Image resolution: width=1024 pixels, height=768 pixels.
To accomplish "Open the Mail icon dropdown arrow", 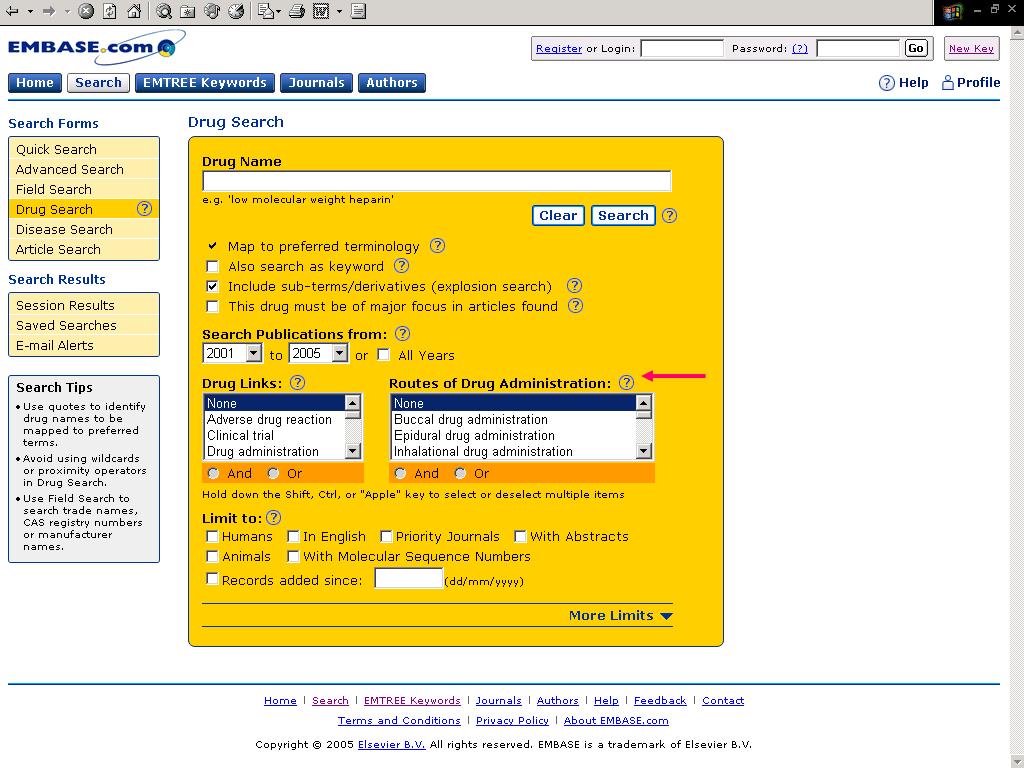I will coord(279,11).
